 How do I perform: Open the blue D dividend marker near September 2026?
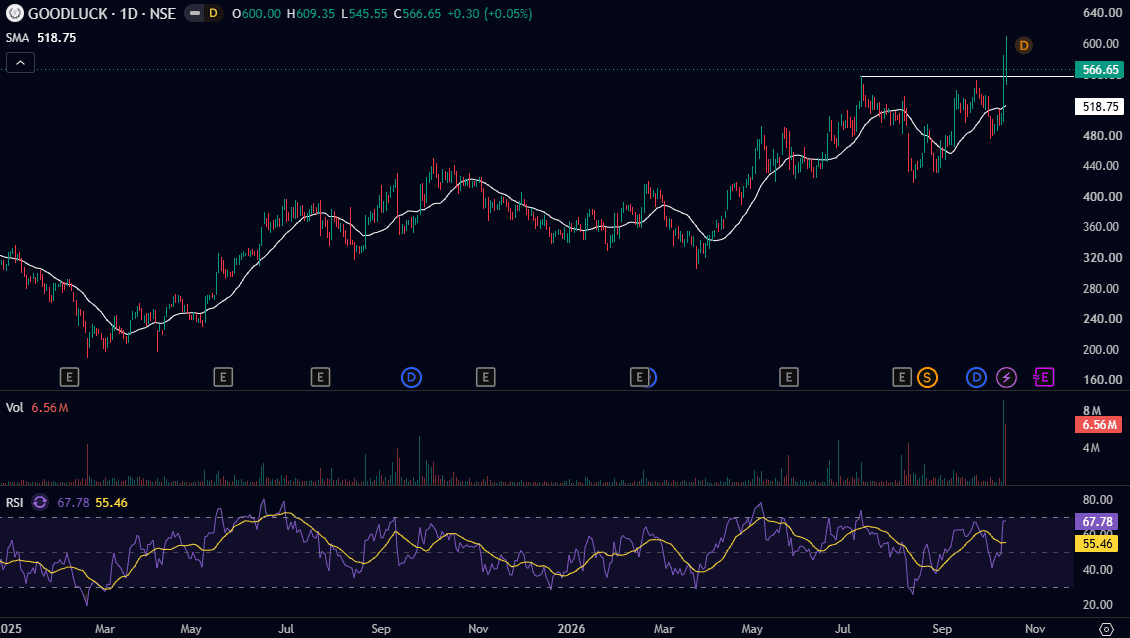pyautogui.click(x=976, y=377)
